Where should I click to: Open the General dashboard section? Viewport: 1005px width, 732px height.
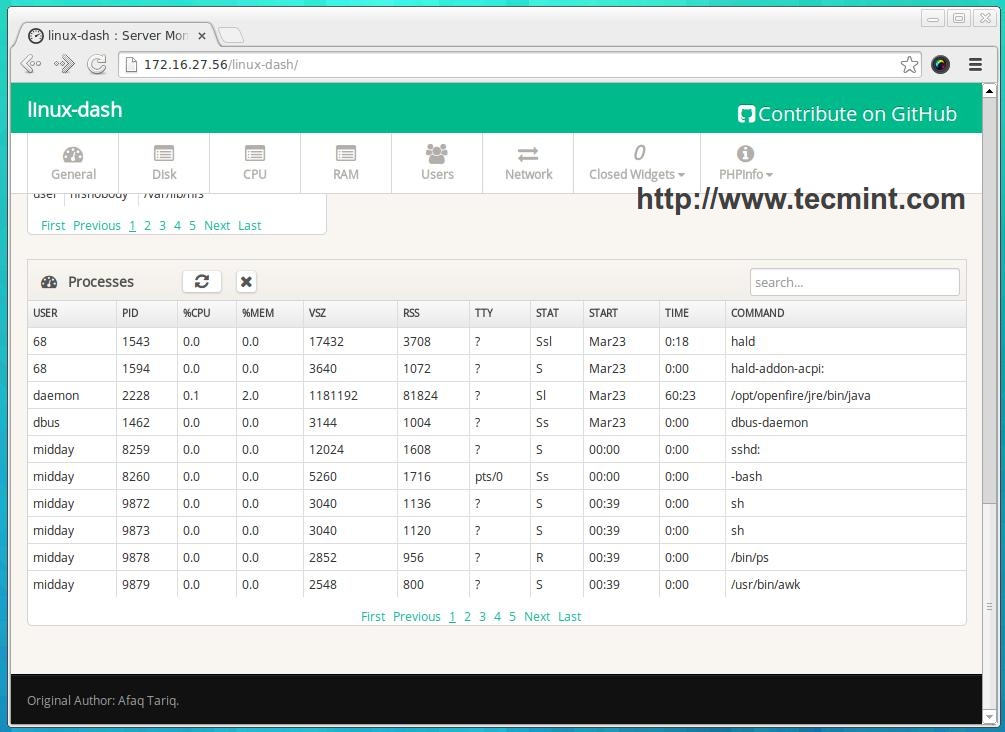pos(73,163)
